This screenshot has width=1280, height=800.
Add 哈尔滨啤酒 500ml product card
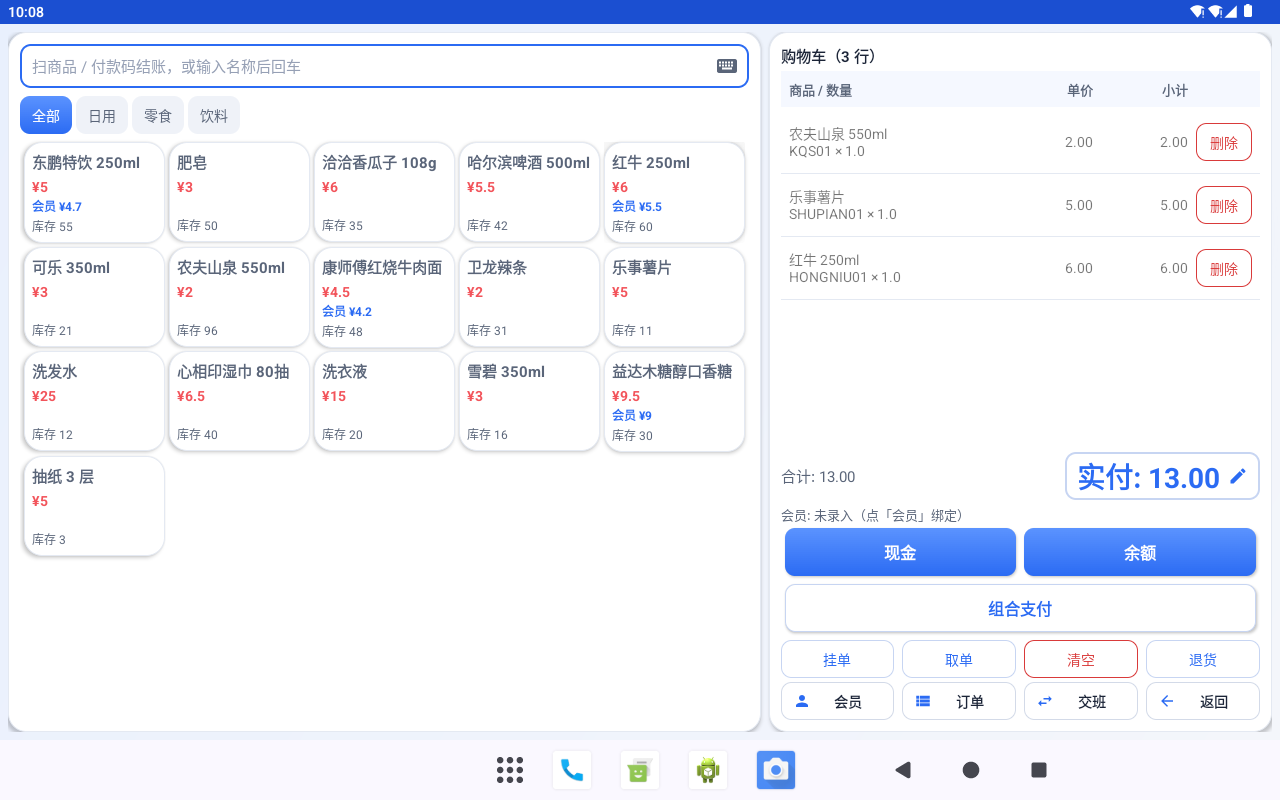coord(529,193)
